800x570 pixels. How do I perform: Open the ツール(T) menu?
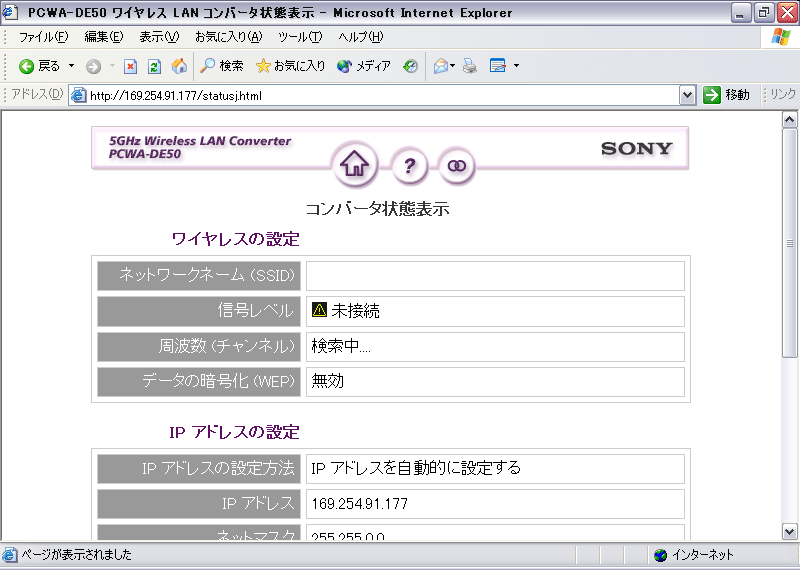pos(300,37)
